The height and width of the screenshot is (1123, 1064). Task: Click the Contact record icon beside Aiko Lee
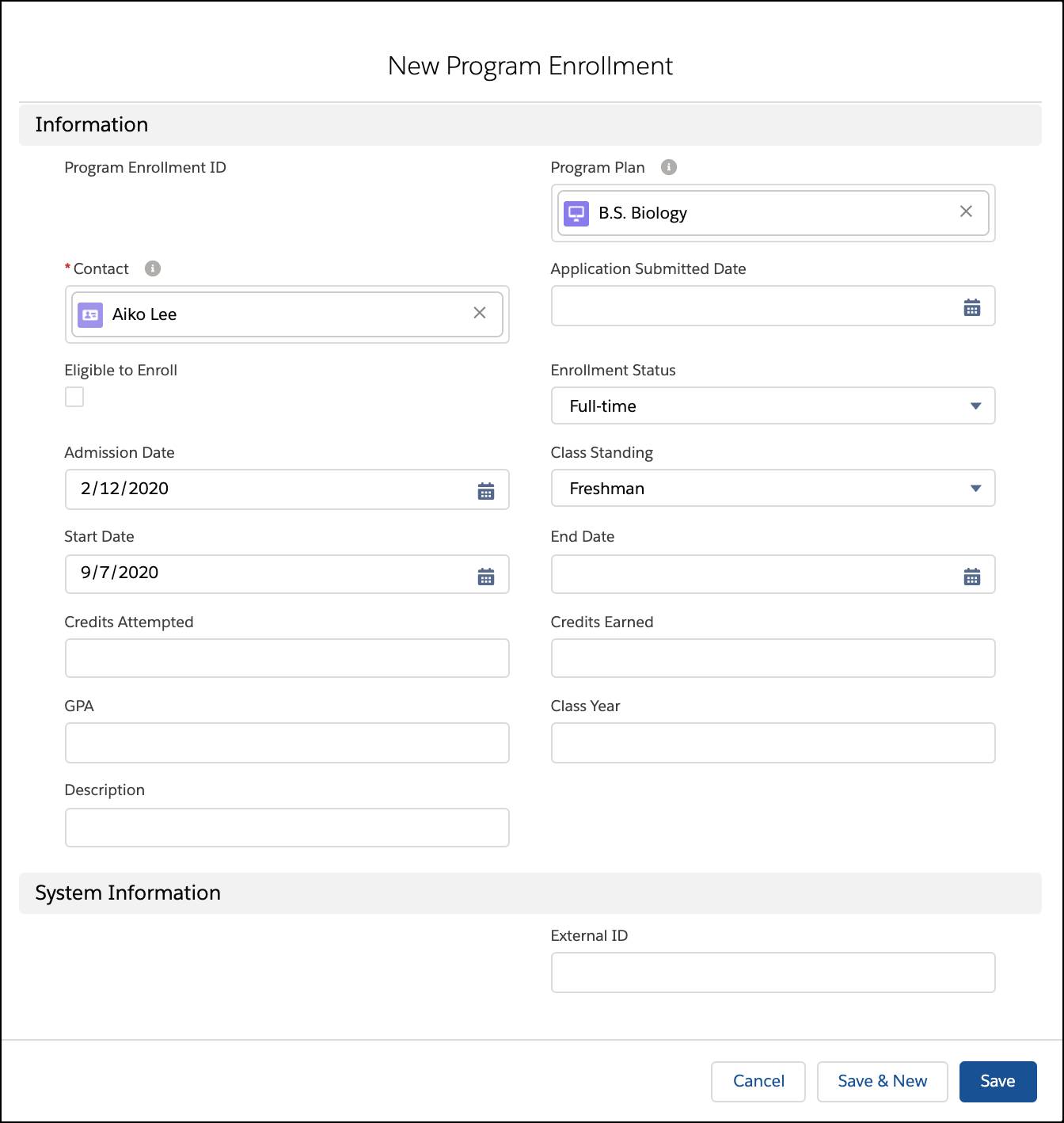point(90,314)
